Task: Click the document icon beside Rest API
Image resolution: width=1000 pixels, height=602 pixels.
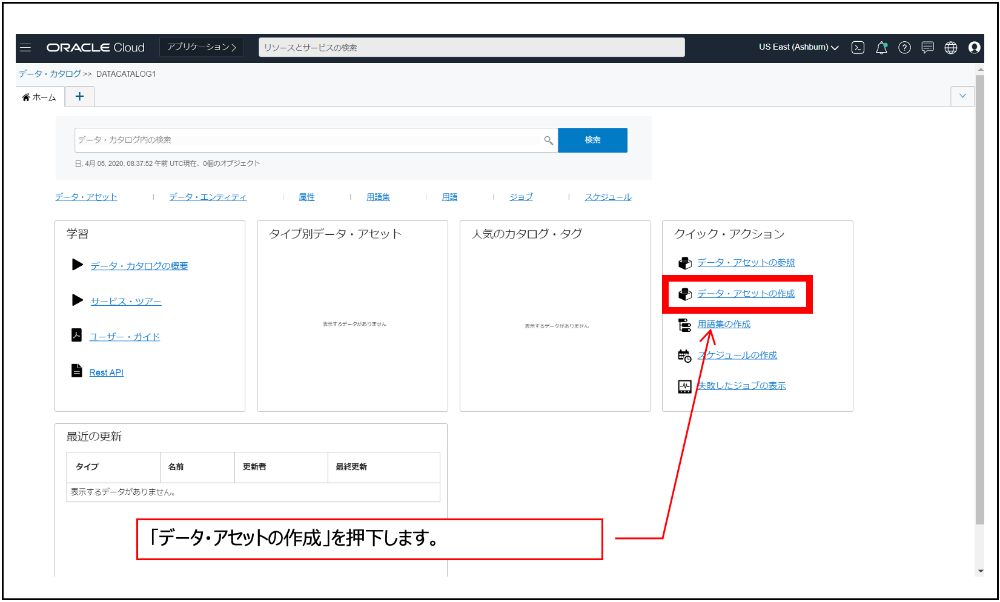Action: click(77, 371)
